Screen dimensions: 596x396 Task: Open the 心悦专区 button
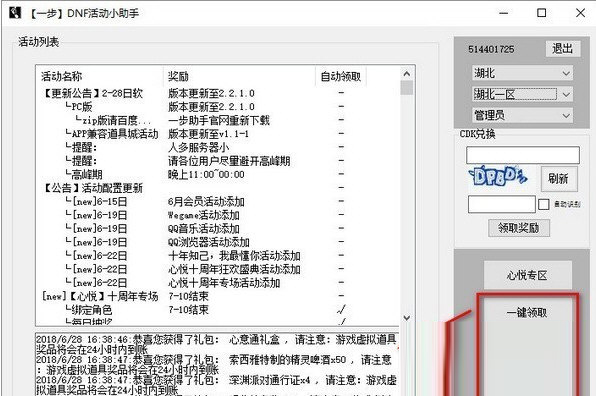(528, 275)
